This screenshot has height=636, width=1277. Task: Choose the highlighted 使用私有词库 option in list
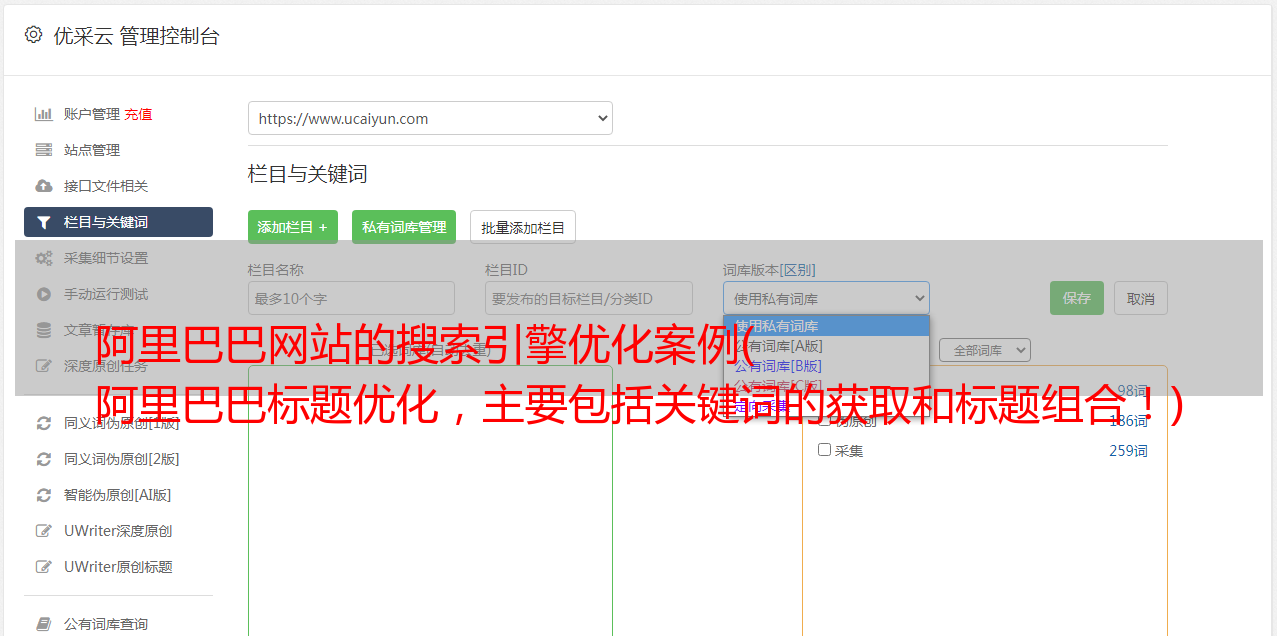[826, 326]
